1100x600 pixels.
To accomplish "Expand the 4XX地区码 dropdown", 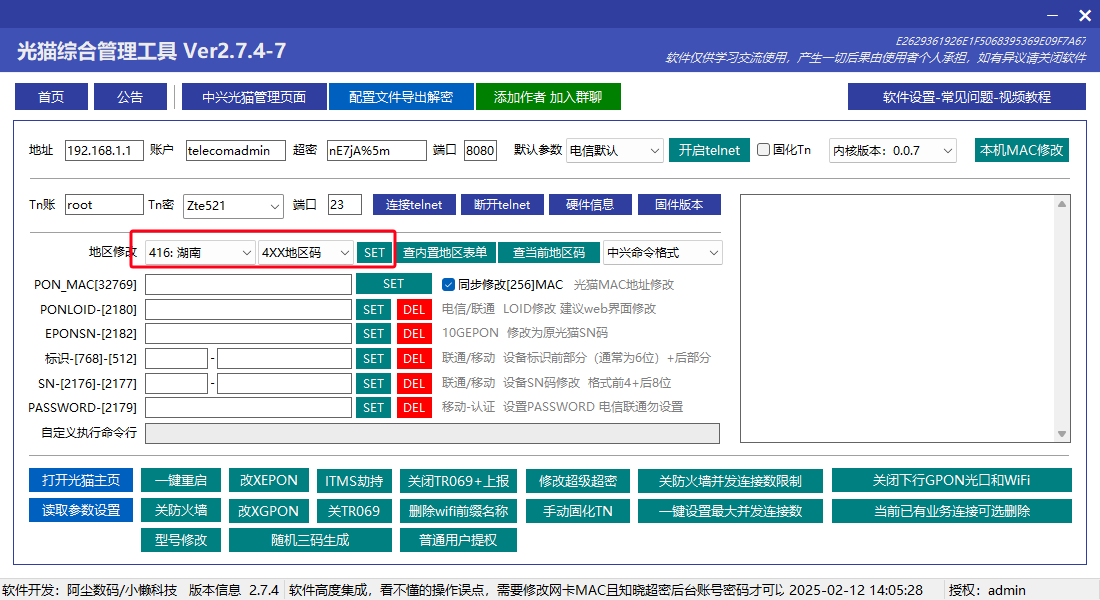I will click(x=305, y=253).
